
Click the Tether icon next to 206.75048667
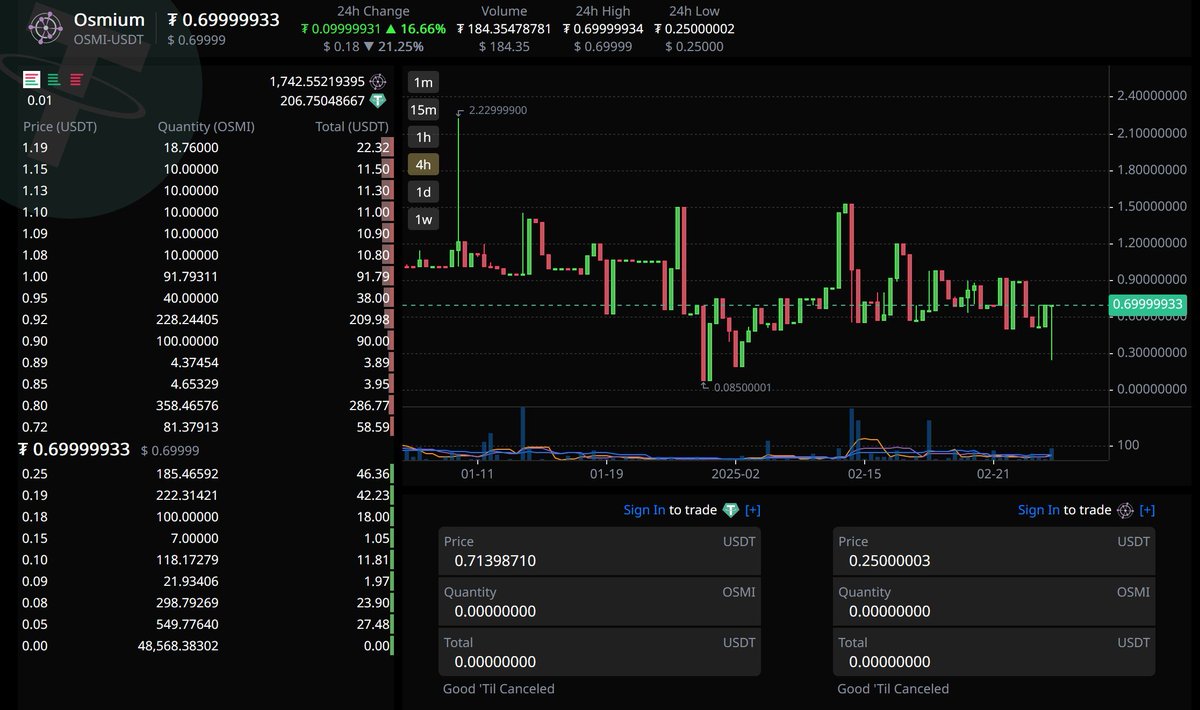(378, 101)
